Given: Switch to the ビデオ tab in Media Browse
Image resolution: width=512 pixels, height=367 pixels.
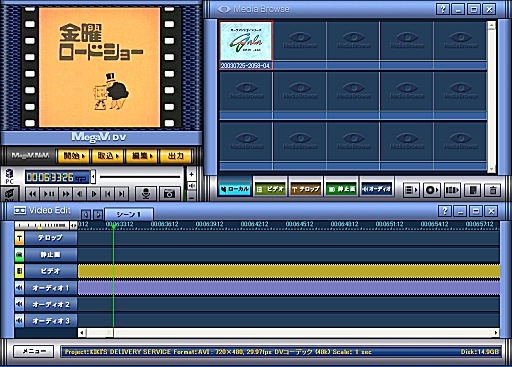Looking at the screenshot, I should click(x=271, y=189).
